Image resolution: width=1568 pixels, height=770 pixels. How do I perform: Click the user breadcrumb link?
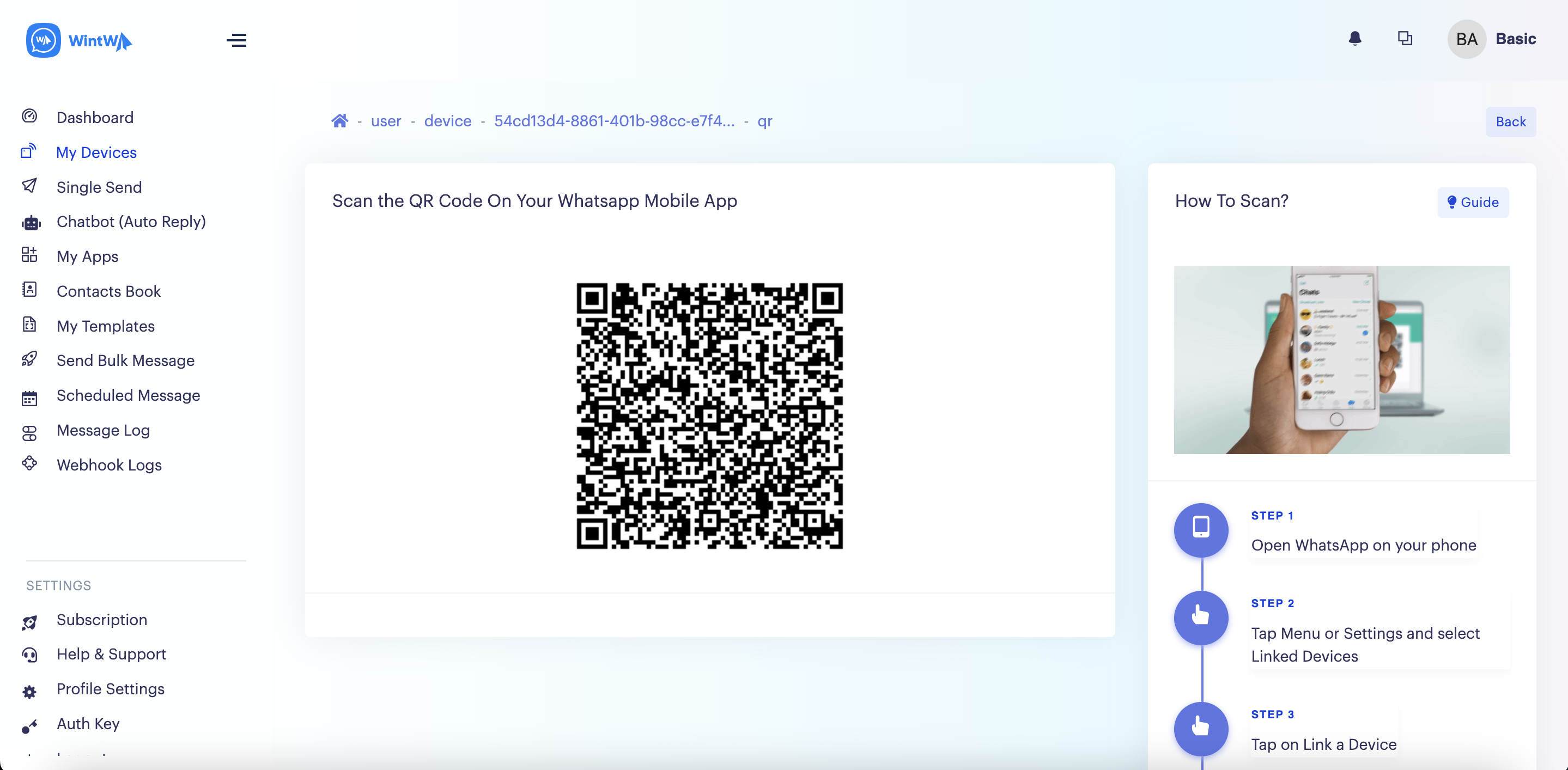[x=386, y=121]
